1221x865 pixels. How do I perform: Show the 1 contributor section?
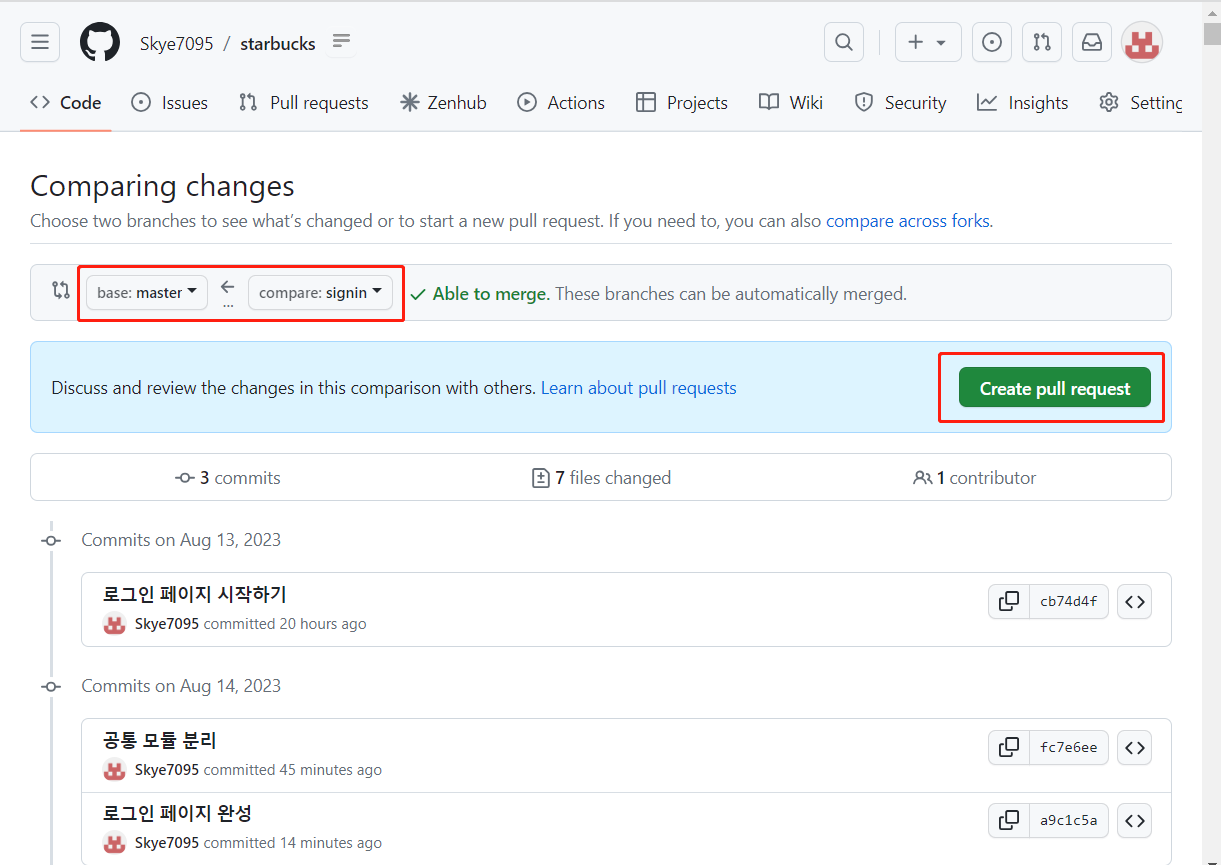(974, 478)
